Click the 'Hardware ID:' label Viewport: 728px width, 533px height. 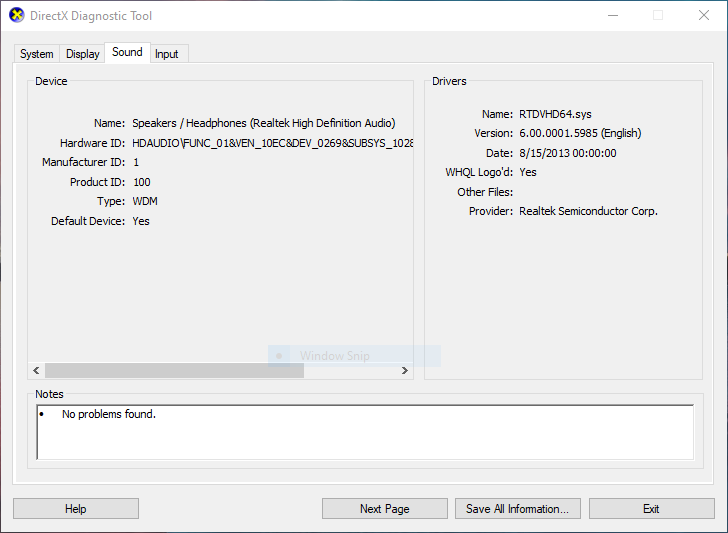coord(92,143)
